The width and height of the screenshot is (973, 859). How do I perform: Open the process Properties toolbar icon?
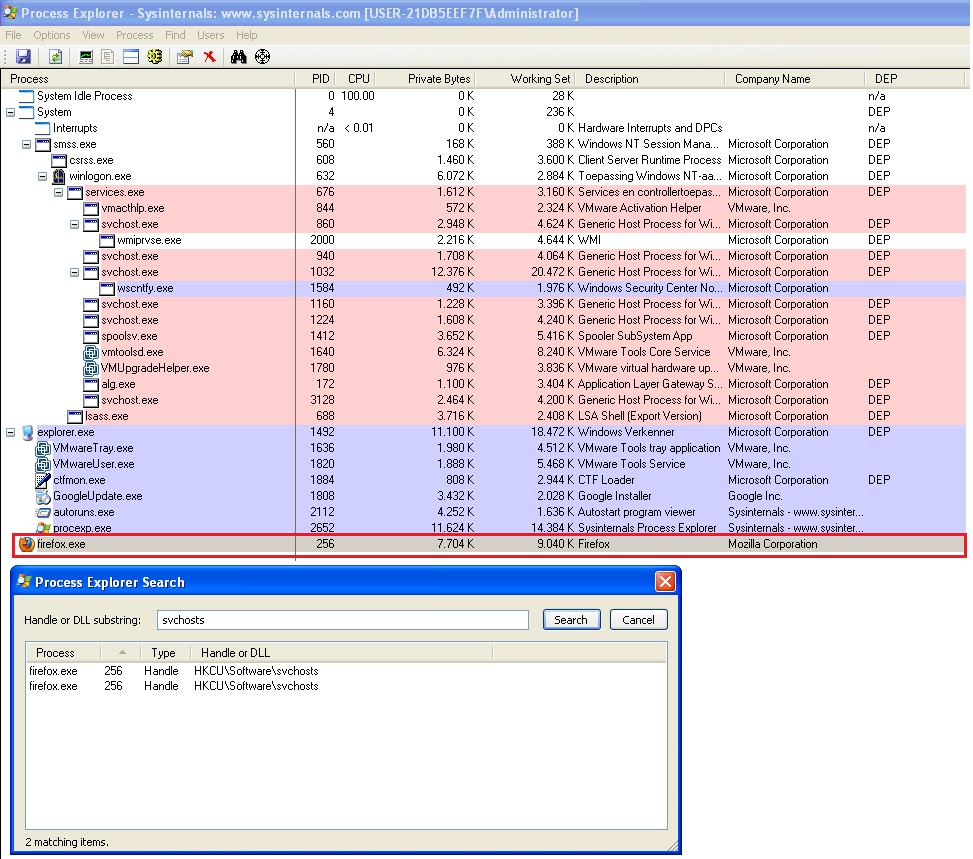[x=184, y=57]
